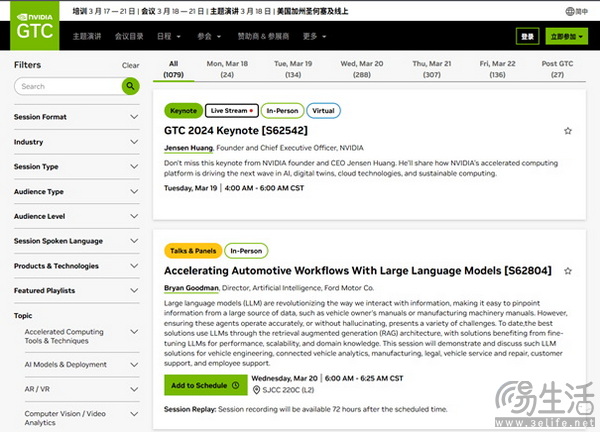Viewport: 600px width, 432px height.
Task: Click the Virtual tag
Action: (x=323, y=111)
